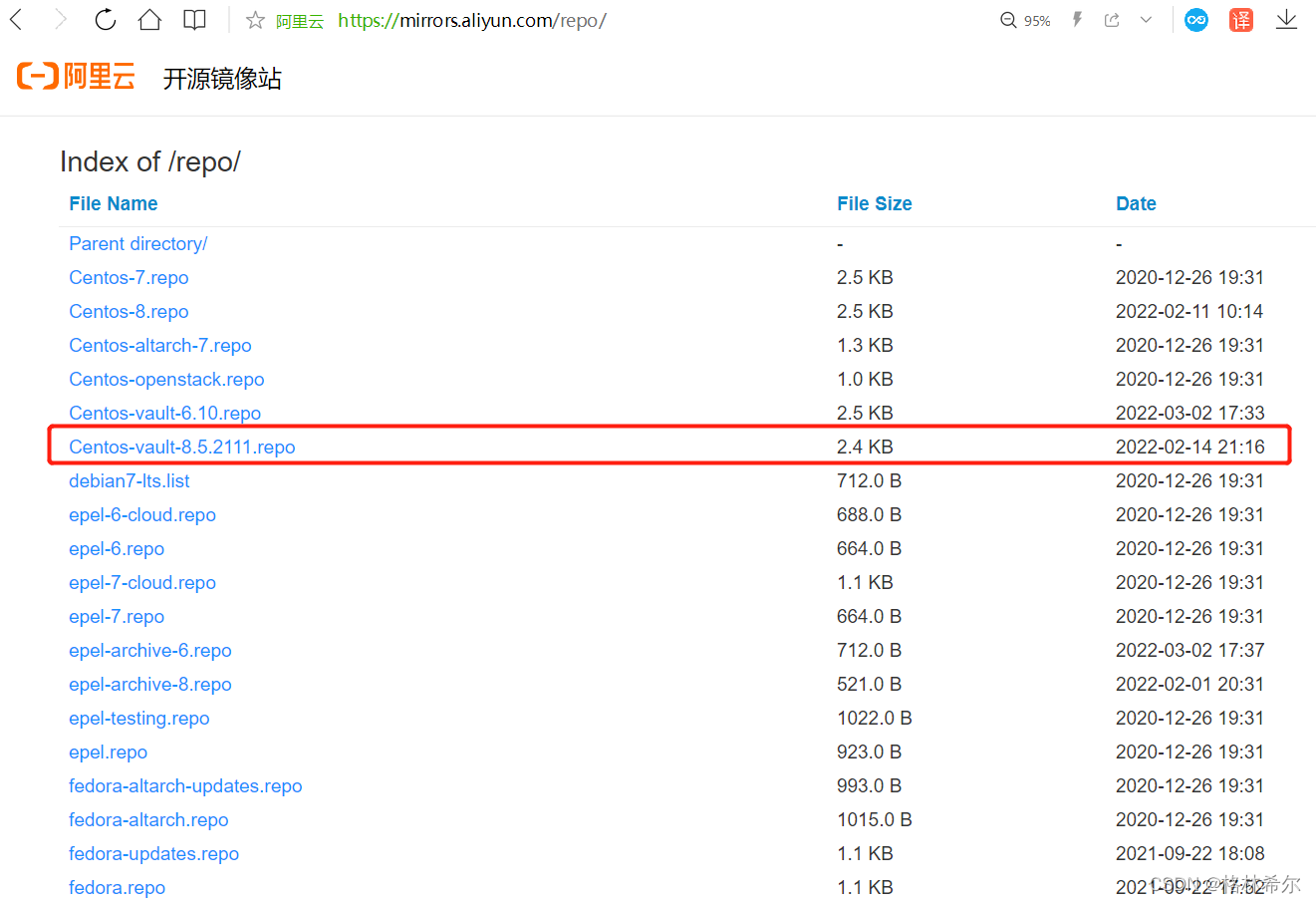
Task: Select the date 2022-03-02 17:37
Action: [1190, 650]
